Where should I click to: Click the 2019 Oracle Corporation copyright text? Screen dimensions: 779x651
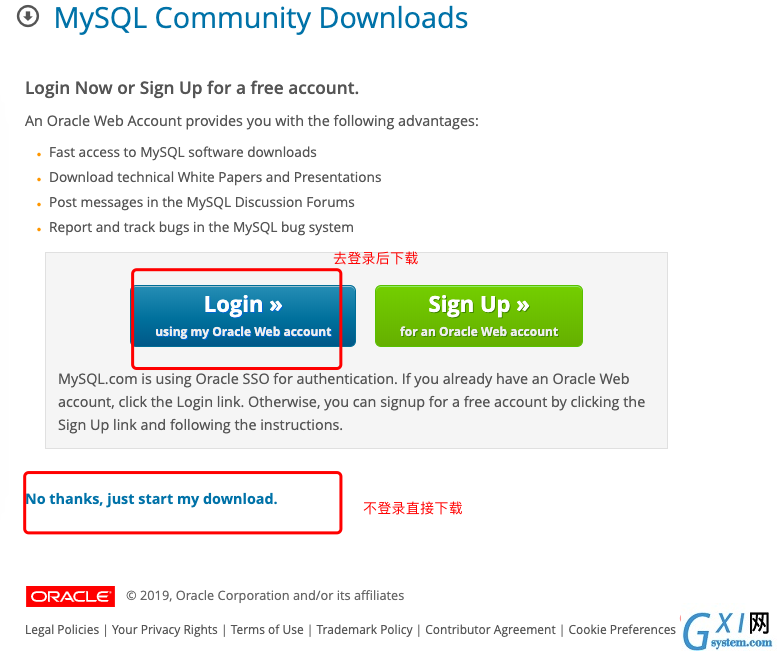tap(265, 595)
